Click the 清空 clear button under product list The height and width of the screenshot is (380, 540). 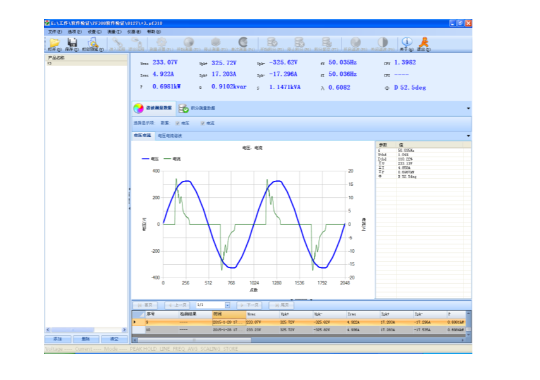coord(114,339)
